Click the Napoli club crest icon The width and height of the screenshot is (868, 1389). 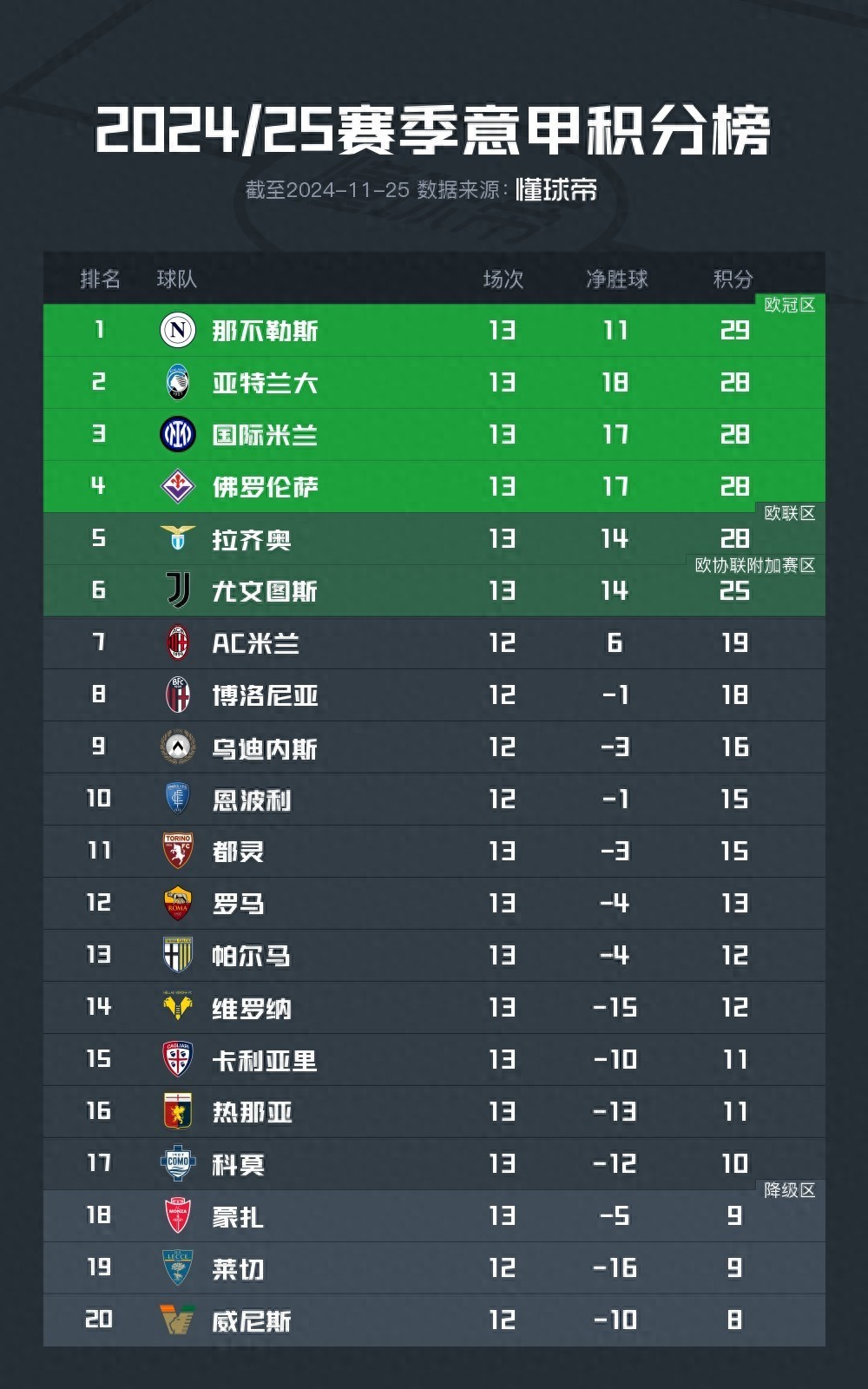(178, 330)
